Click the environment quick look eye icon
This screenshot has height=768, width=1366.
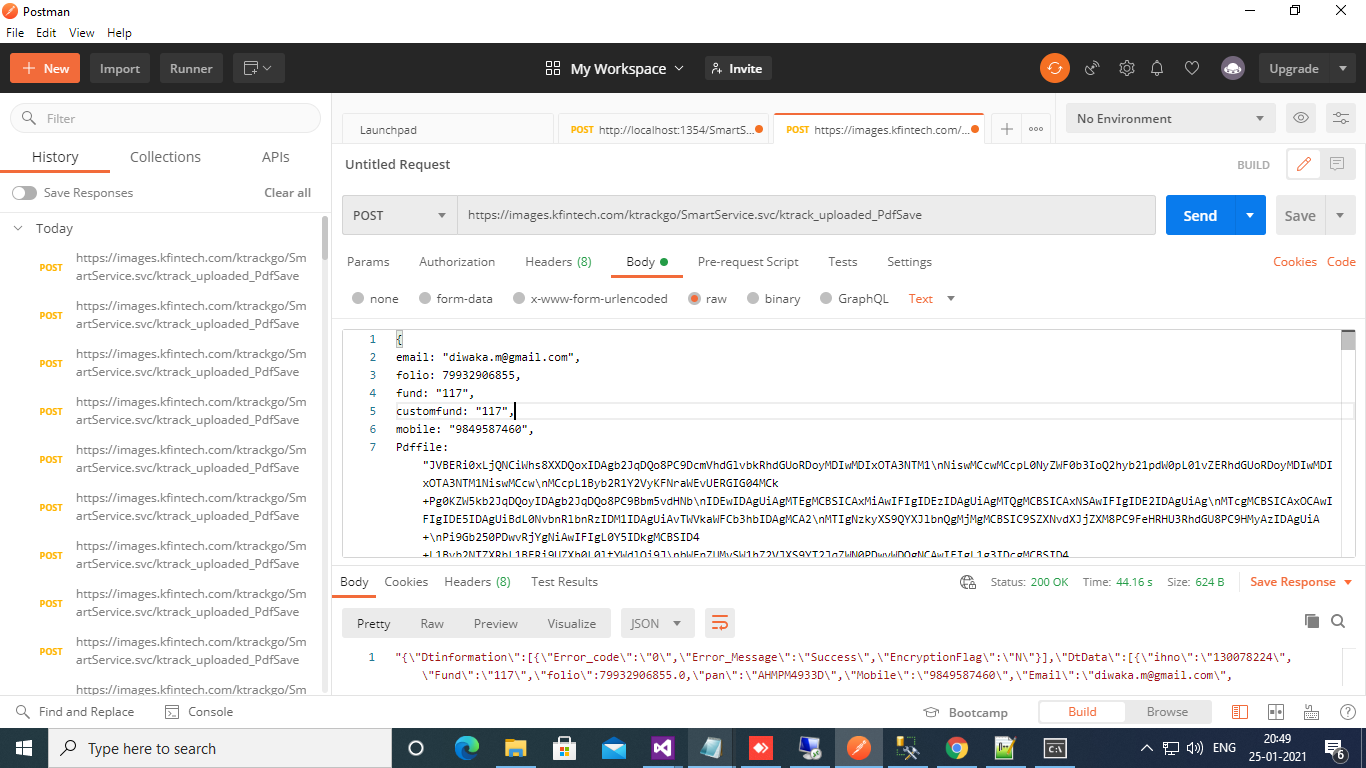(x=1300, y=118)
